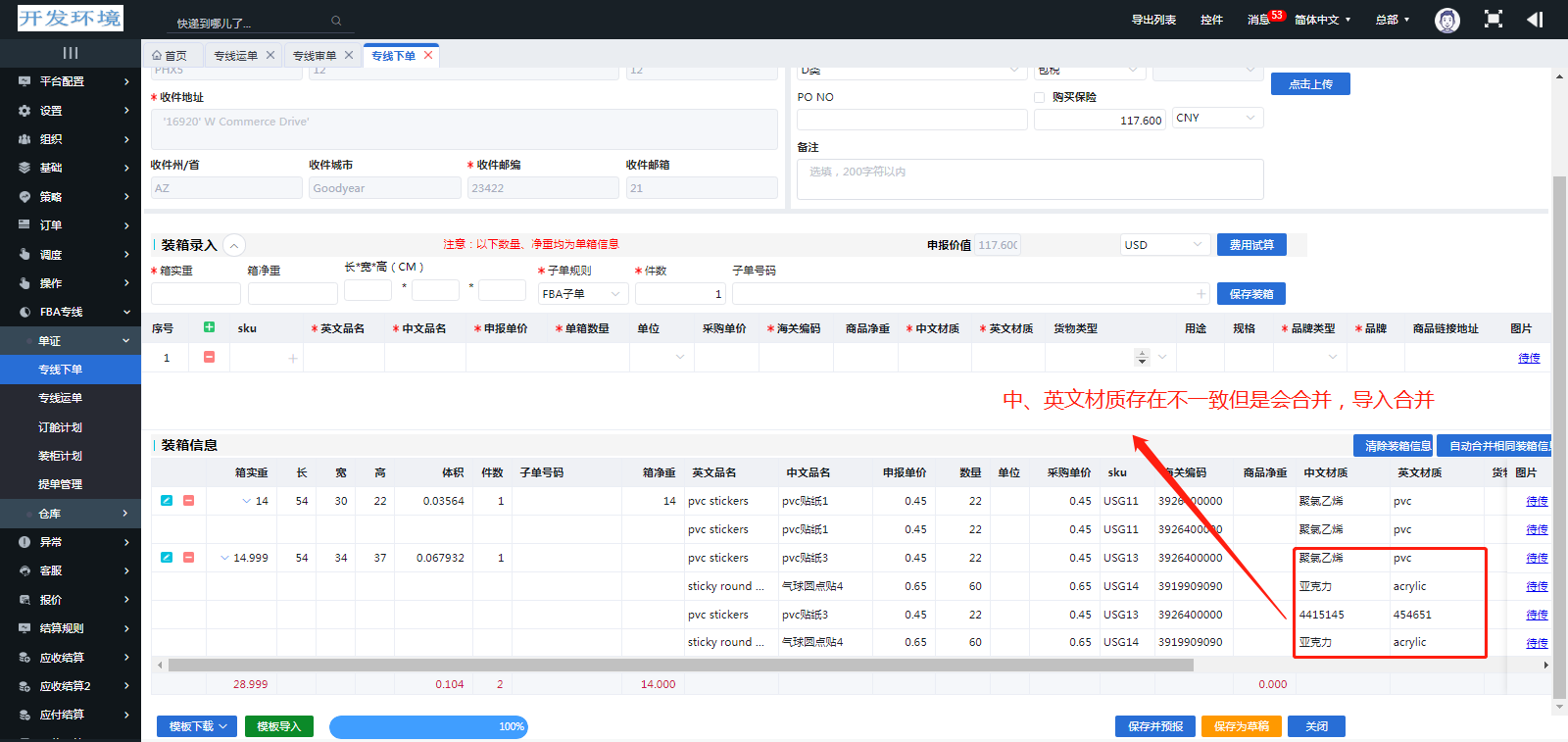This screenshot has width=1568, height=742.
Task: Switch to the 专线运单 tab
Action: coord(235,56)
